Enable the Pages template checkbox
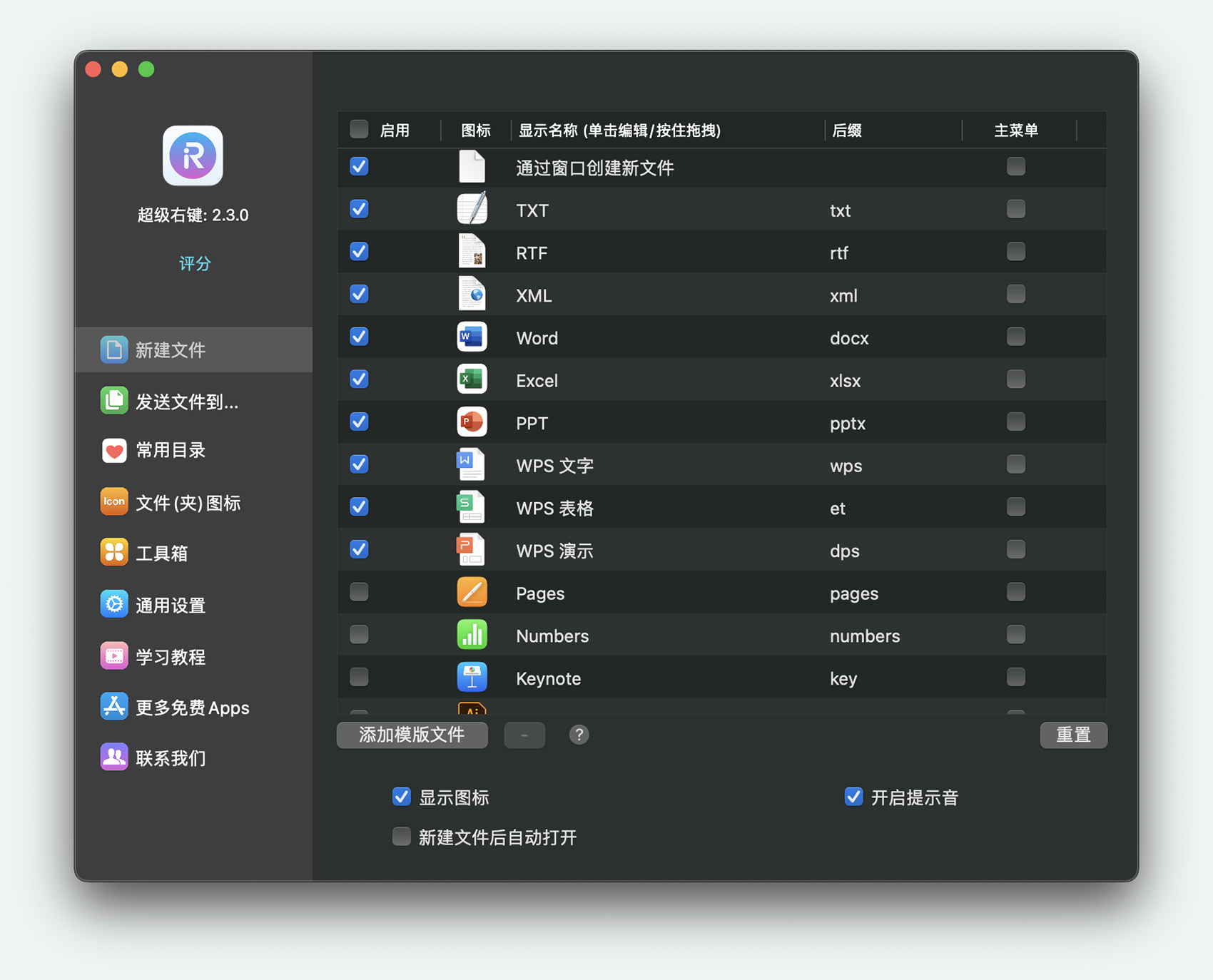This screenshot has width=1213, height=980. click(x=359, y=592)
